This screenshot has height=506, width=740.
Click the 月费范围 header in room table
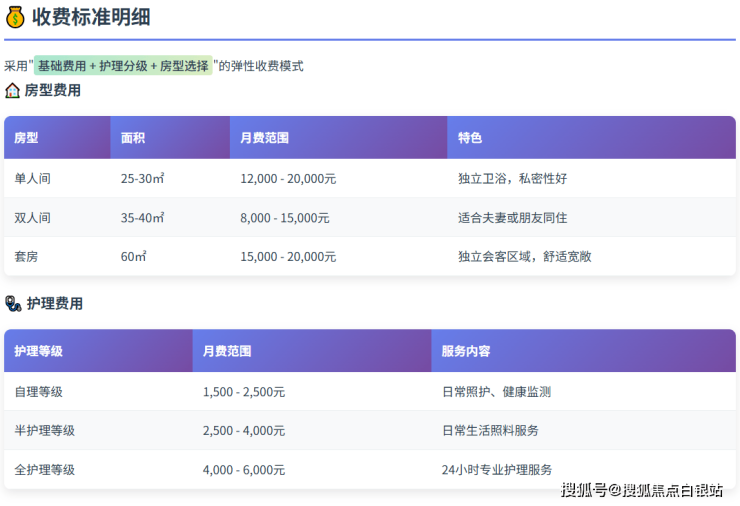pyautogui.click(x=264, y=138)
